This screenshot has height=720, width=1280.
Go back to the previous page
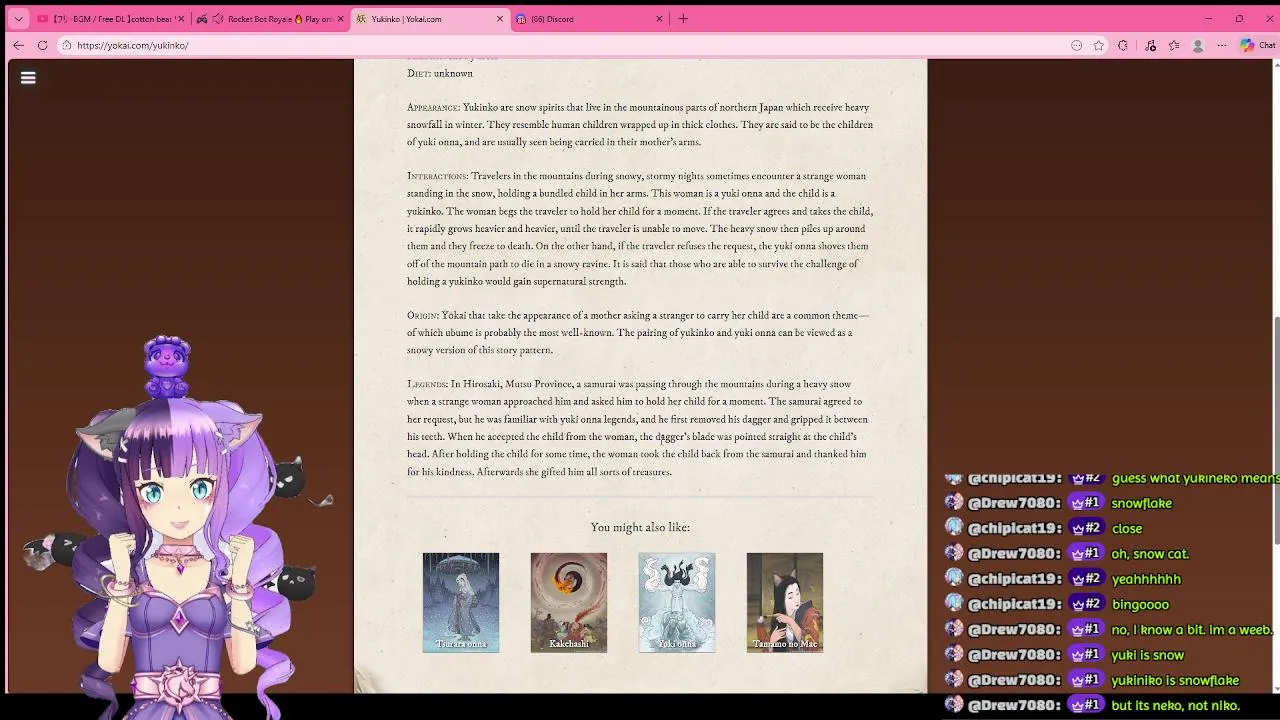[18, 45]
